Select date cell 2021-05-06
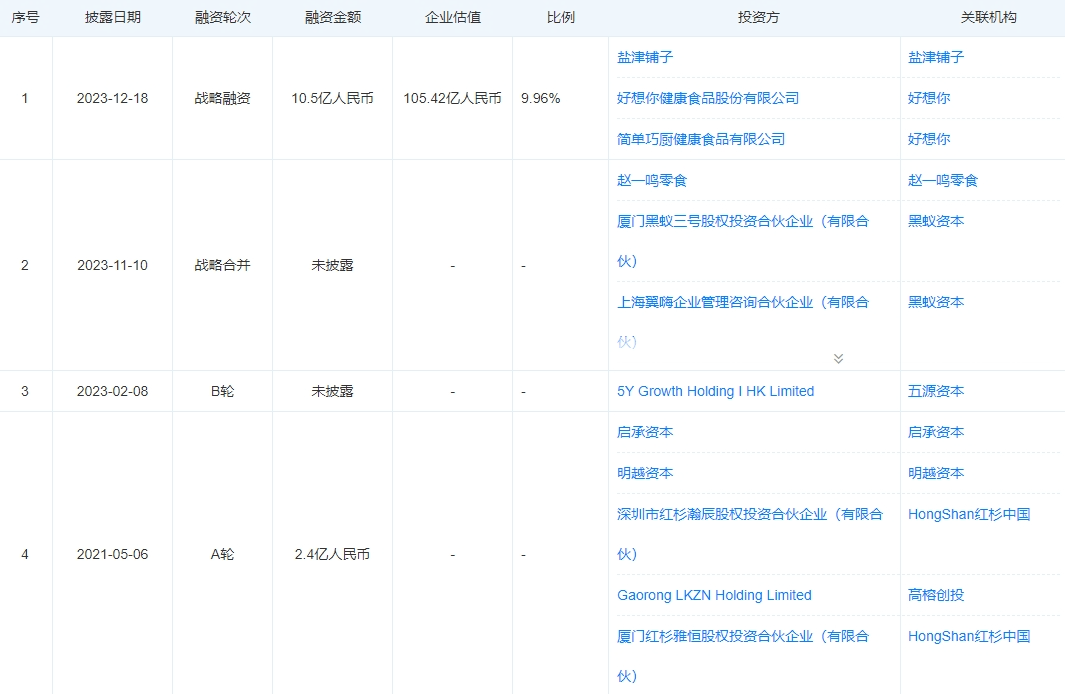 (x=113, y=554)
